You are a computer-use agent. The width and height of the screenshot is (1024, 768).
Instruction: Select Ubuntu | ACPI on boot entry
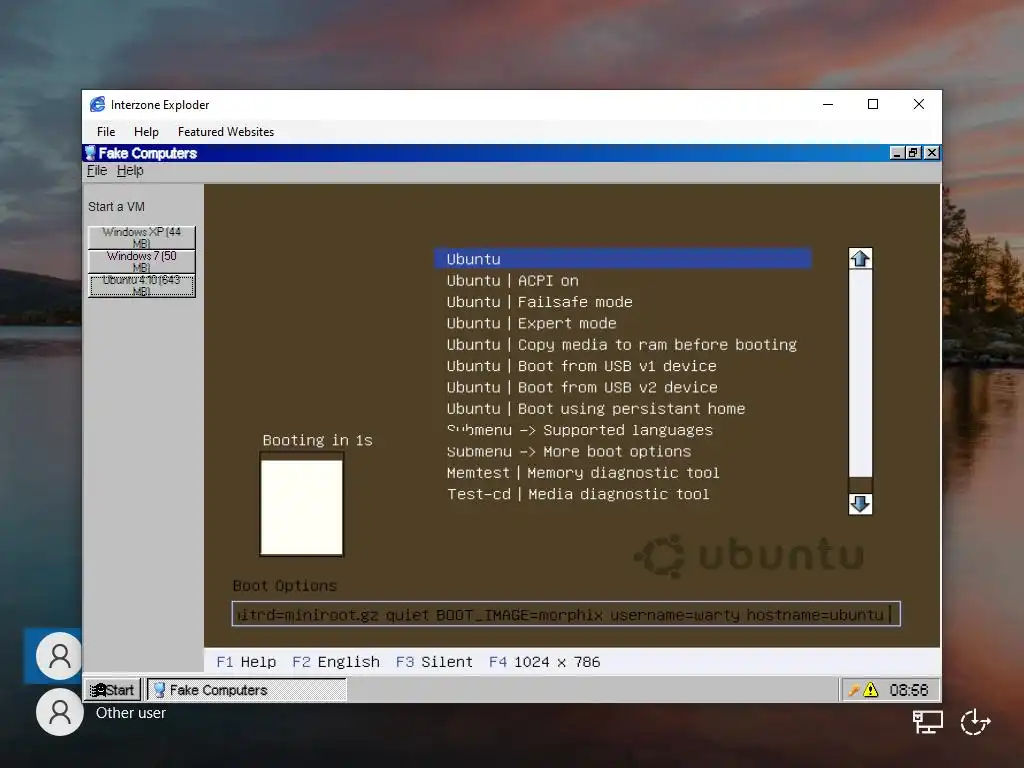(x=513, y=281)
